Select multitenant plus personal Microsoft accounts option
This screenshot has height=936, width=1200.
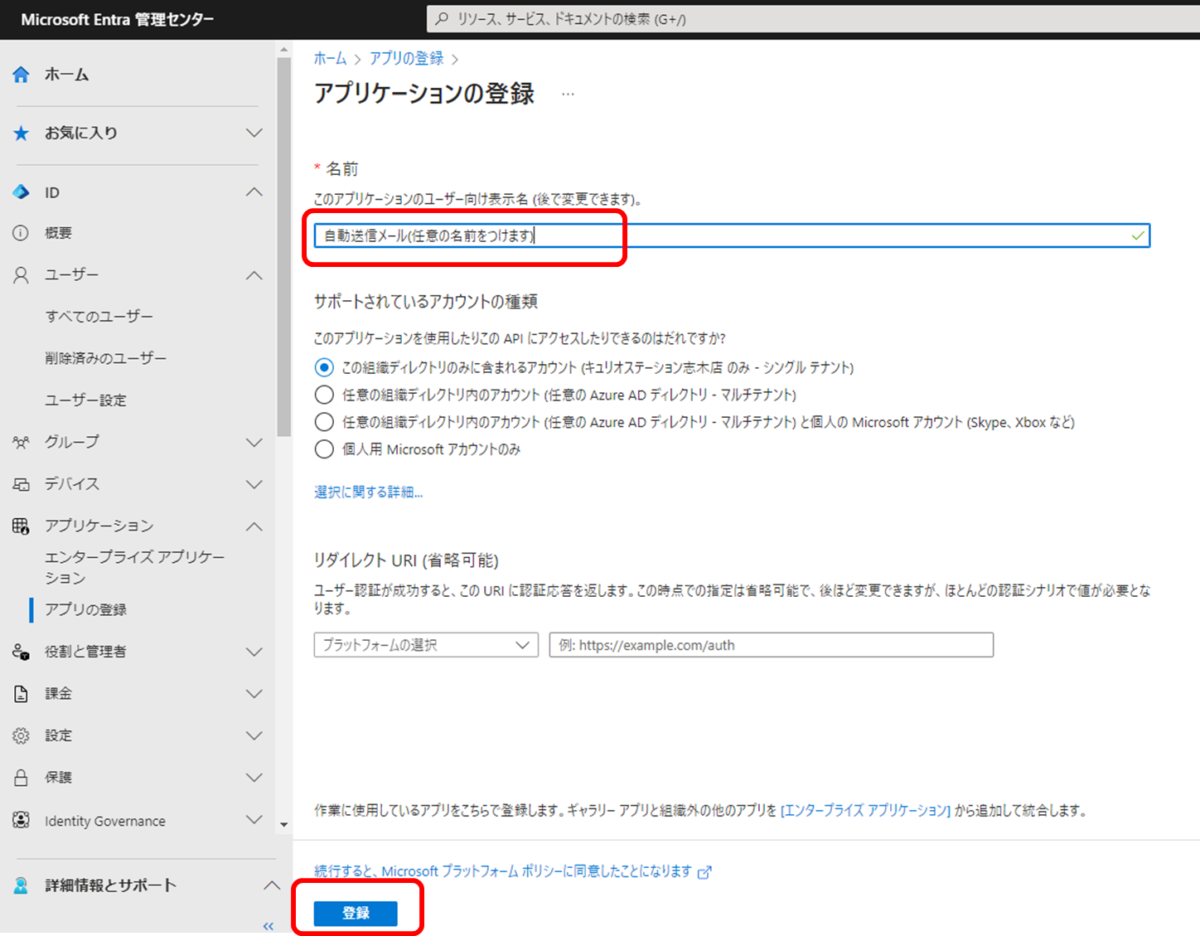point(324,422)
